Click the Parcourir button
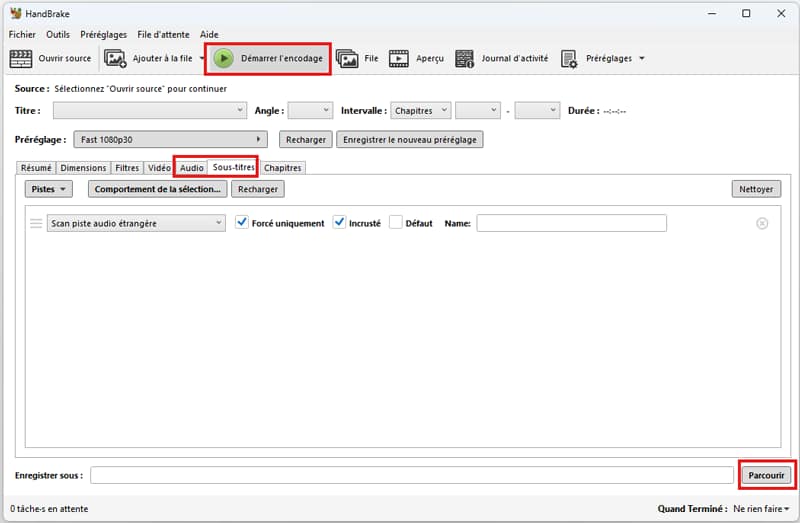This screenshot has height=523, width=800. coord(767,475)
